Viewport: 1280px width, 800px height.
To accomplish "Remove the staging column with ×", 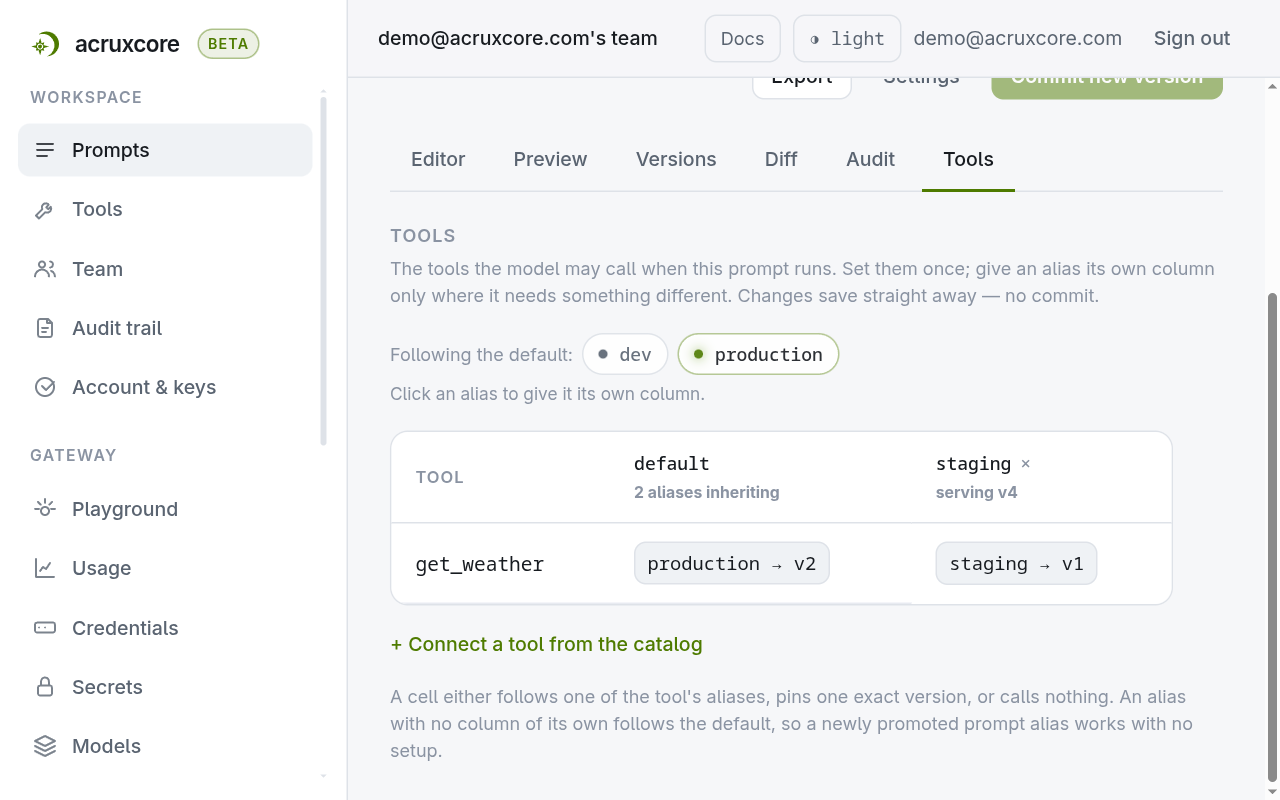I will coord(1025,464).
